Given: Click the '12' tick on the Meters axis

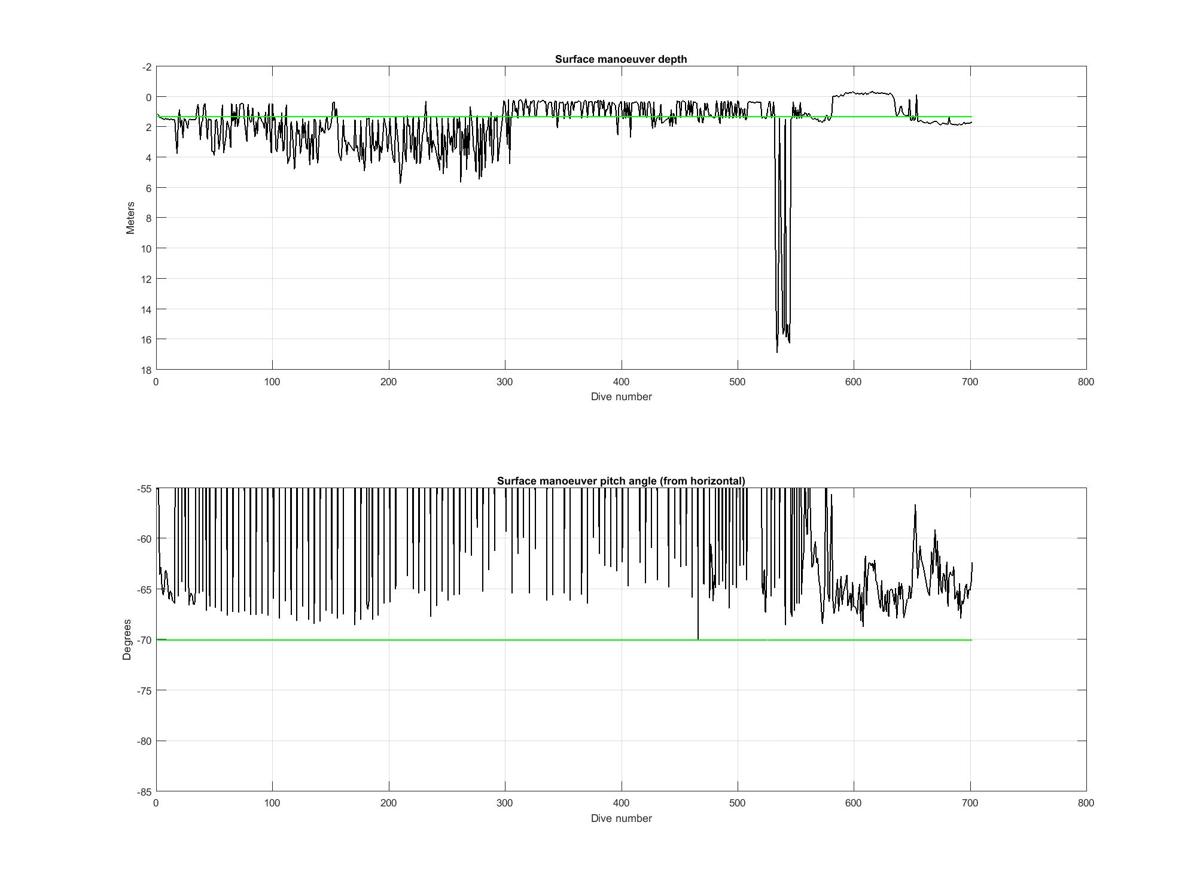Looking at the screenshot, I should 146,278.
